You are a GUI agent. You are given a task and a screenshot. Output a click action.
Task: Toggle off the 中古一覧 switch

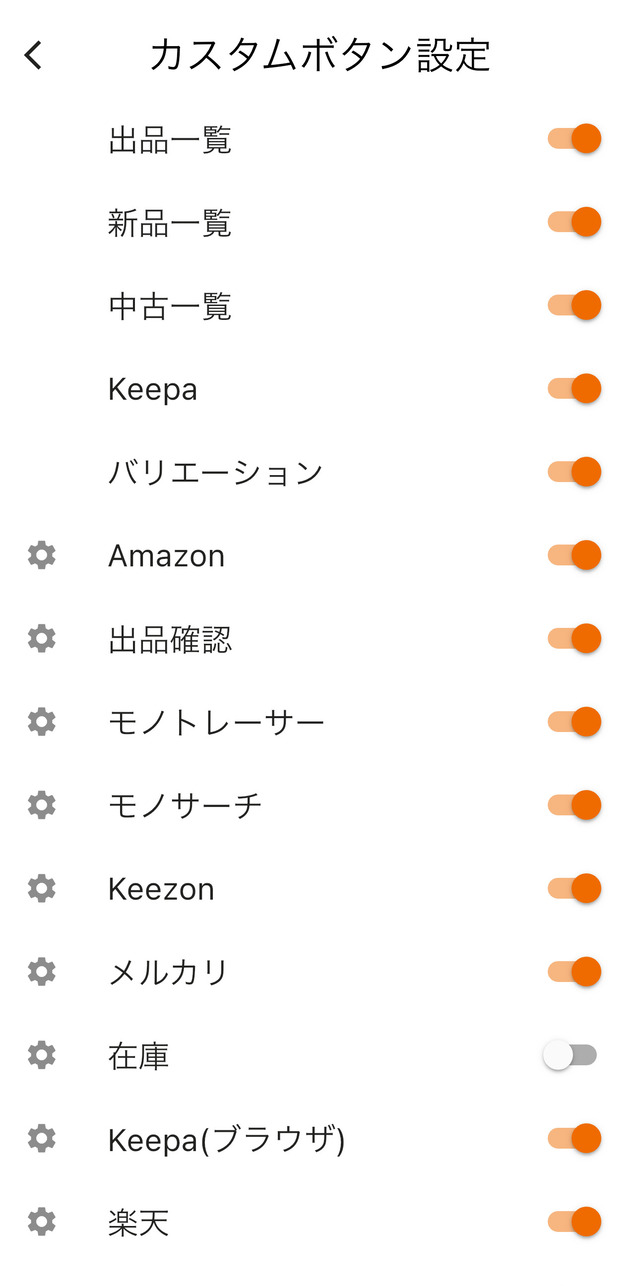(x=574, y=305)
